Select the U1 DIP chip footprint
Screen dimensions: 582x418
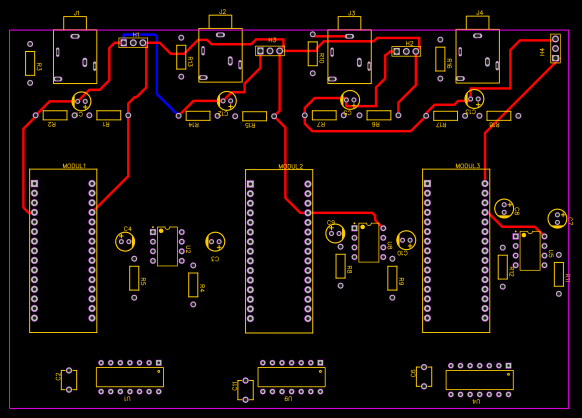pos(130,377)
